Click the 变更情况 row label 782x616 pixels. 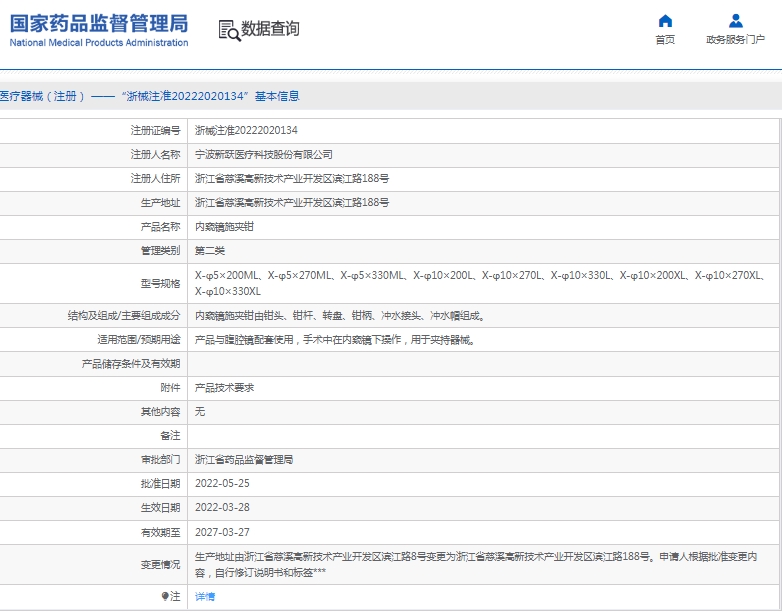(x=161, y=565)
